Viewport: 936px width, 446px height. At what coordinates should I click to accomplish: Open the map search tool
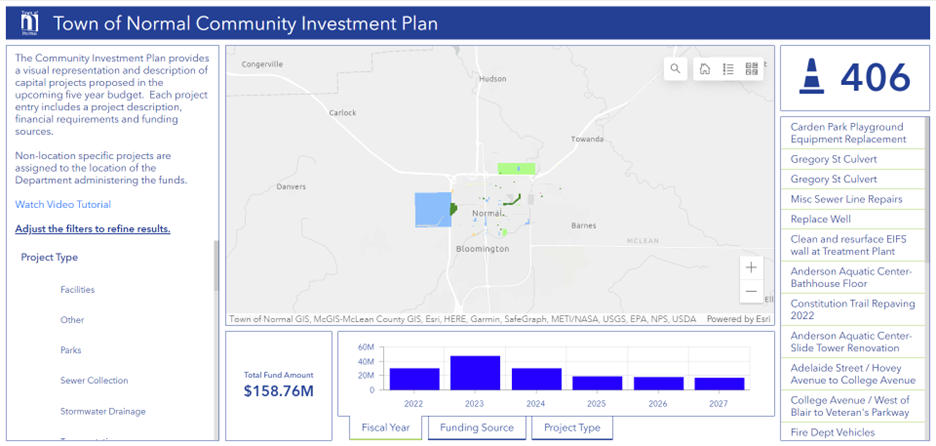click(675, 69)
